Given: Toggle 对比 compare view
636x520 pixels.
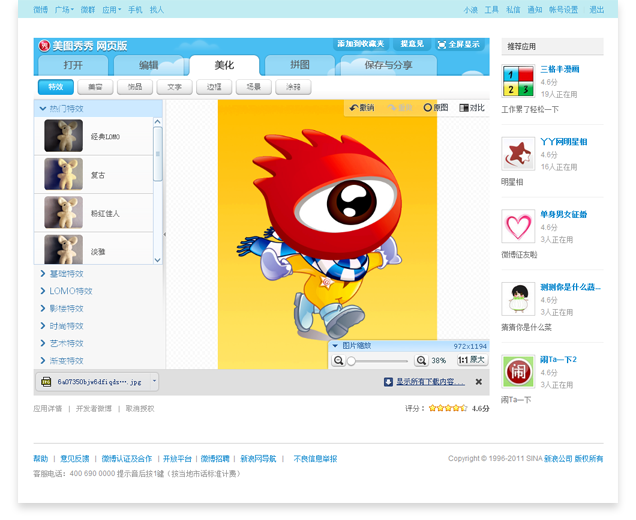Looking at the screenshot, I should (472, 108).
